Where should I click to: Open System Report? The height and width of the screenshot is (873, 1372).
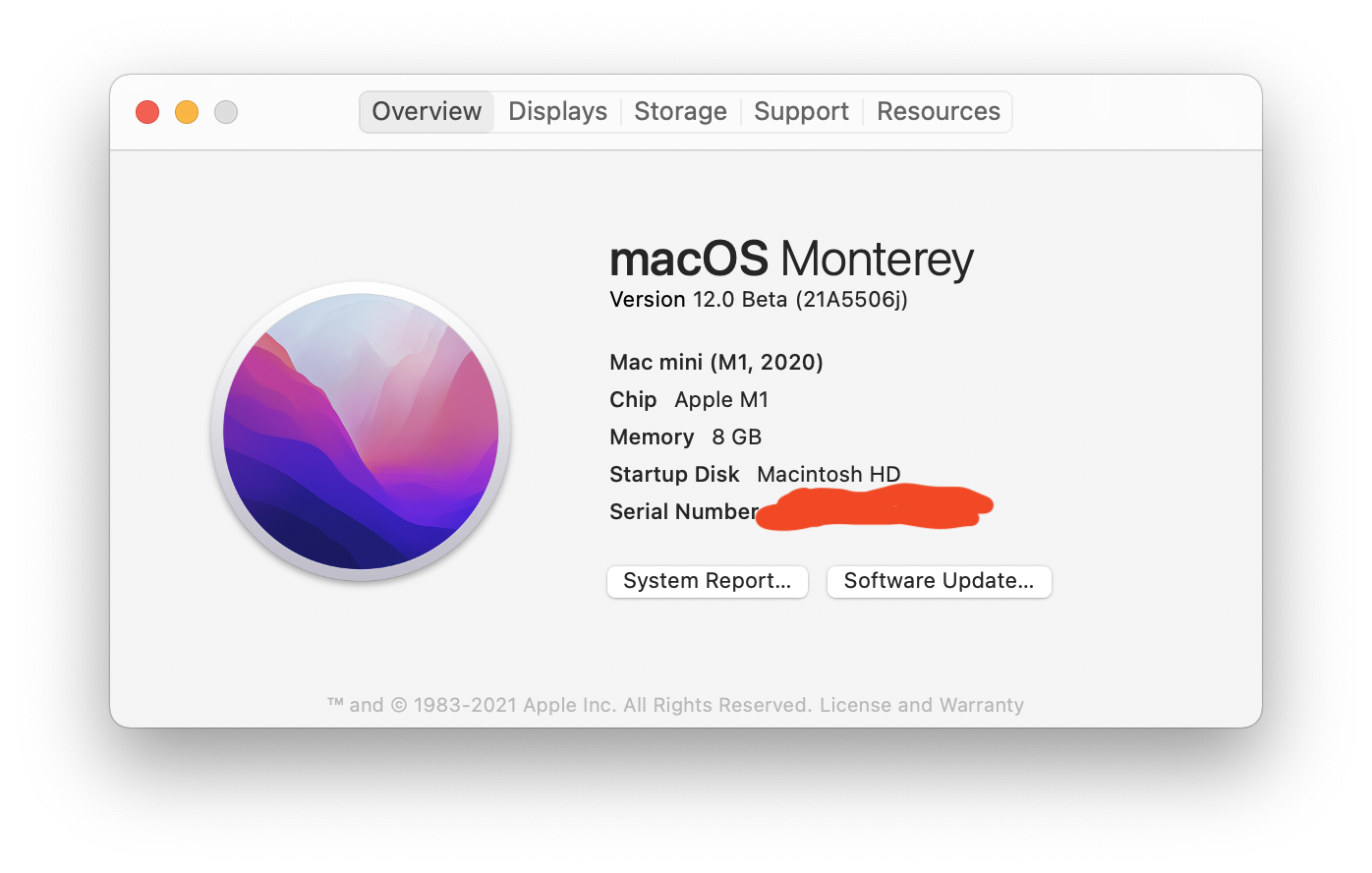tap(708, 581)
